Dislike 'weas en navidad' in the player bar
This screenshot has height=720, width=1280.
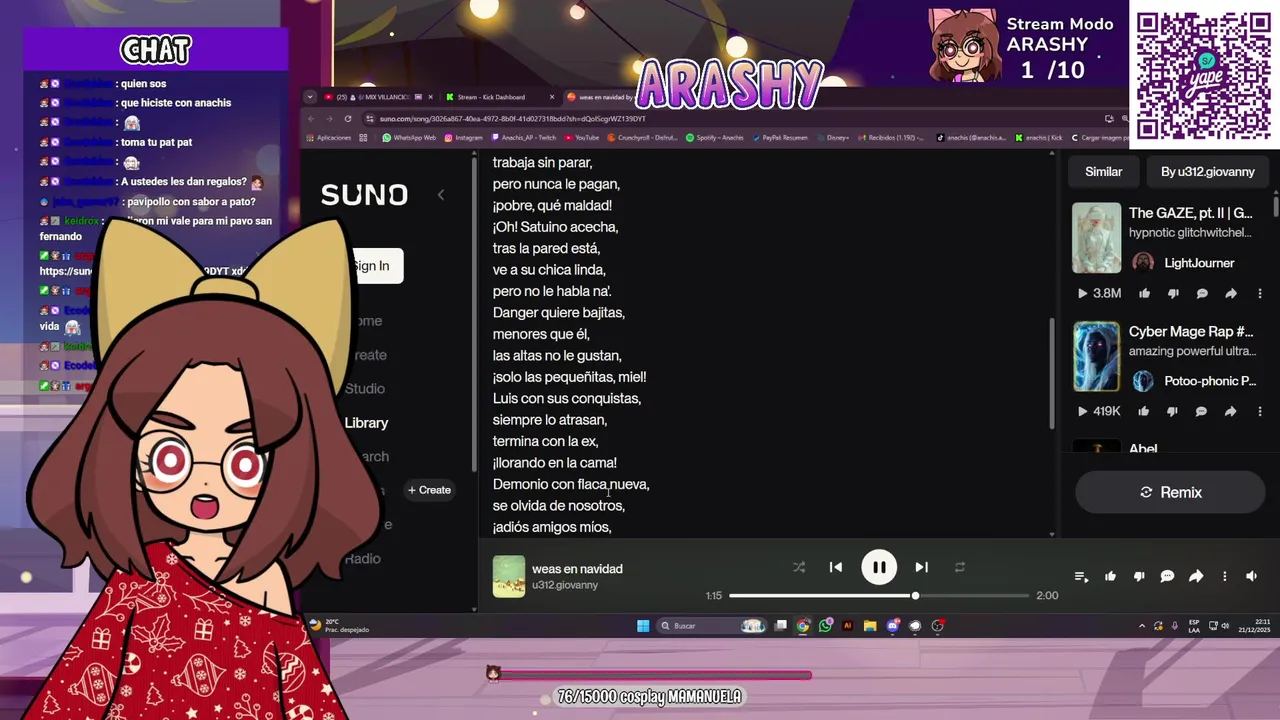pyautogui.click(x=1139, y=576)
